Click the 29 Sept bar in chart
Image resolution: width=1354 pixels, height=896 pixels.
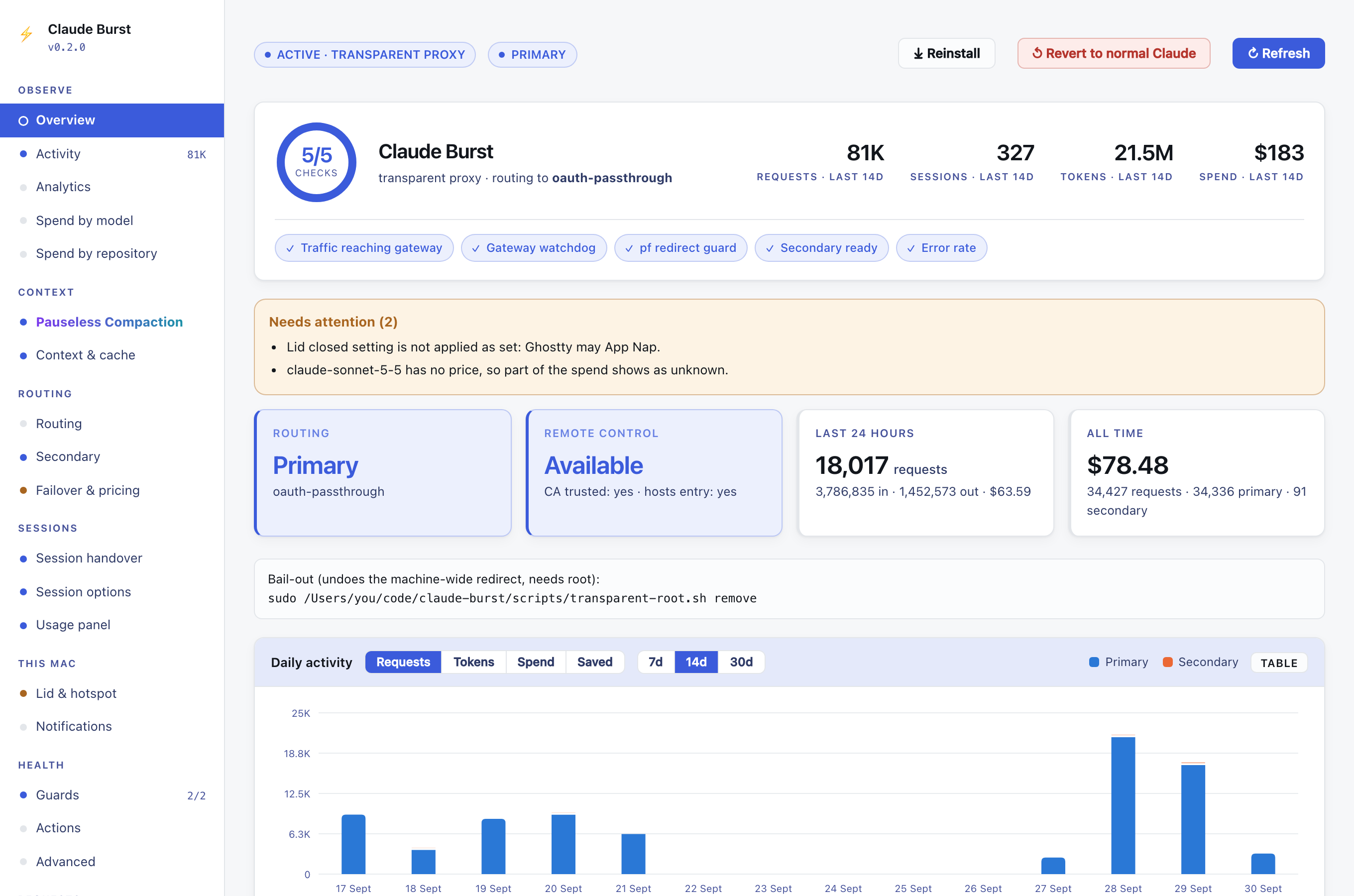1193,818
